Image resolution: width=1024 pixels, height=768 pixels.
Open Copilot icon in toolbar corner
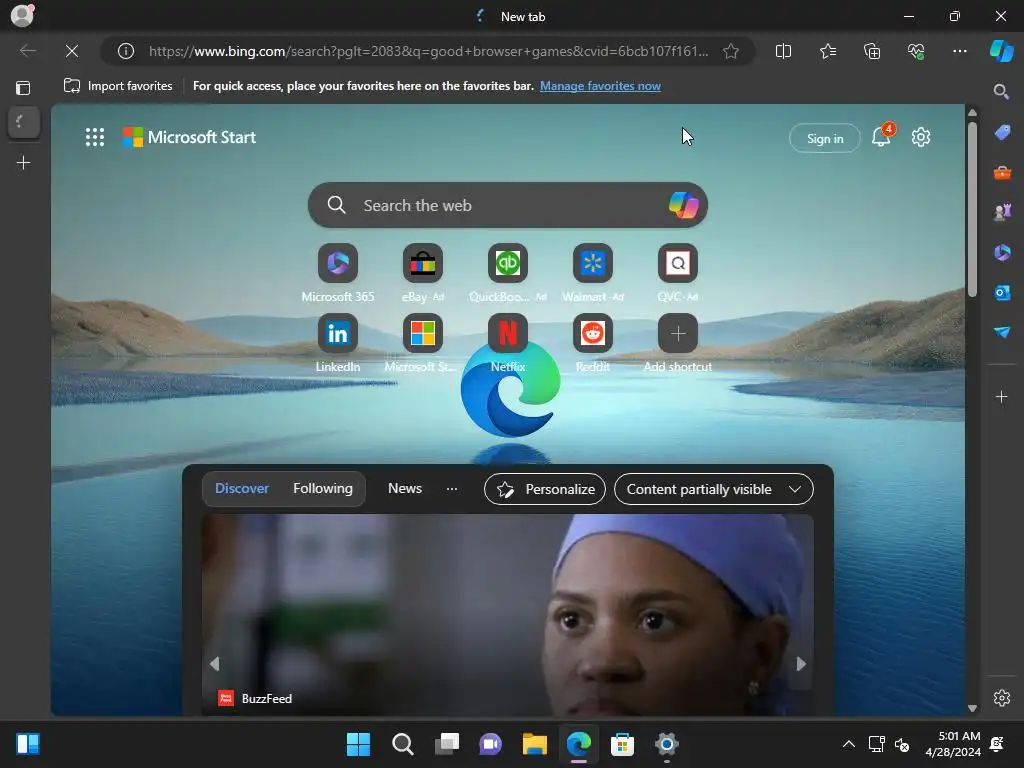[x=1001, y=51]
